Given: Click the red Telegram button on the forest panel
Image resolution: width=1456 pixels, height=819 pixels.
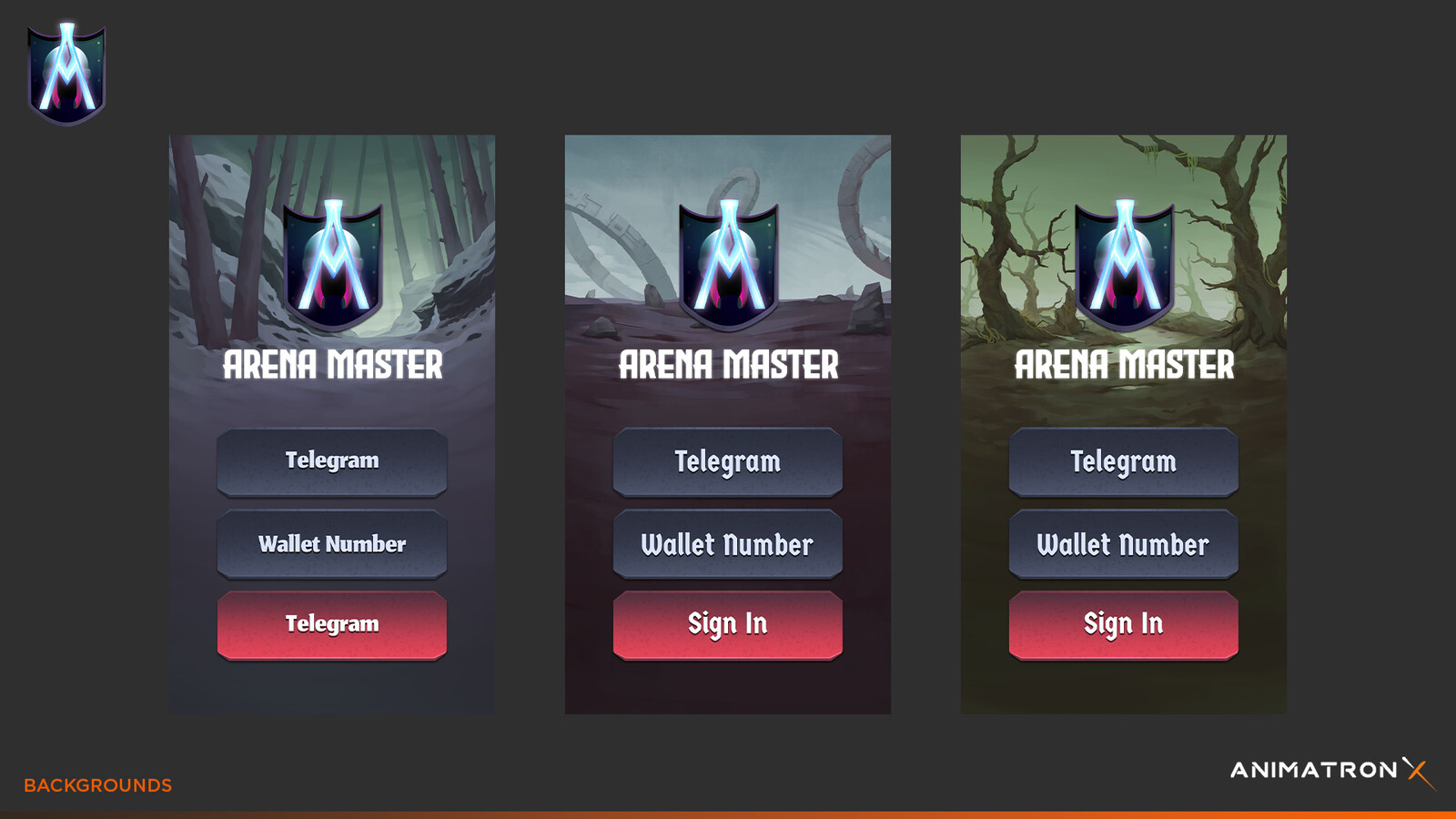Looking at the screenshot, I should [332, 625].
